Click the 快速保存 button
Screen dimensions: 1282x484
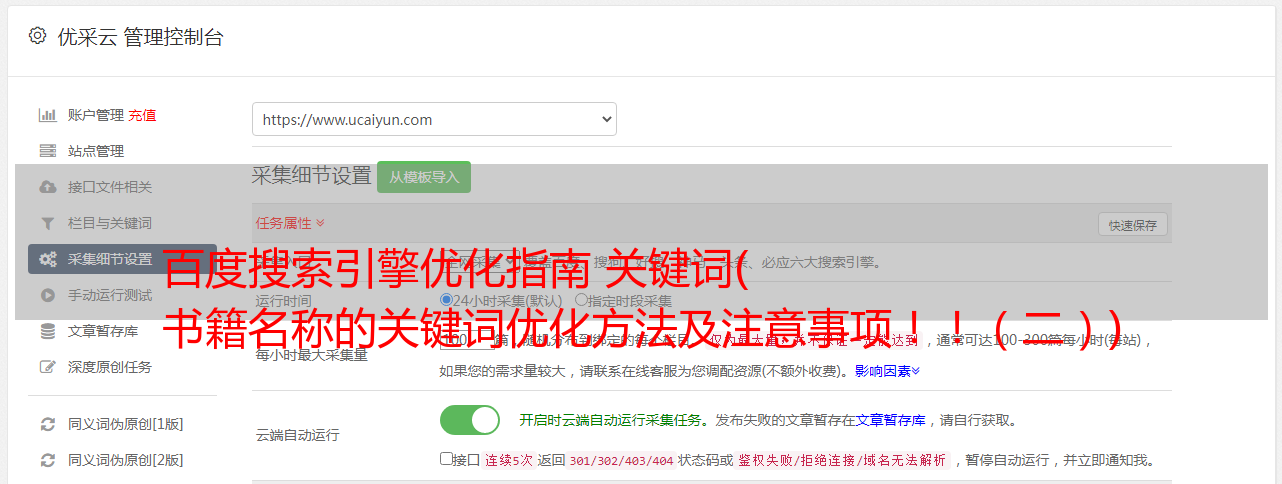click(x=1133, y=225)
